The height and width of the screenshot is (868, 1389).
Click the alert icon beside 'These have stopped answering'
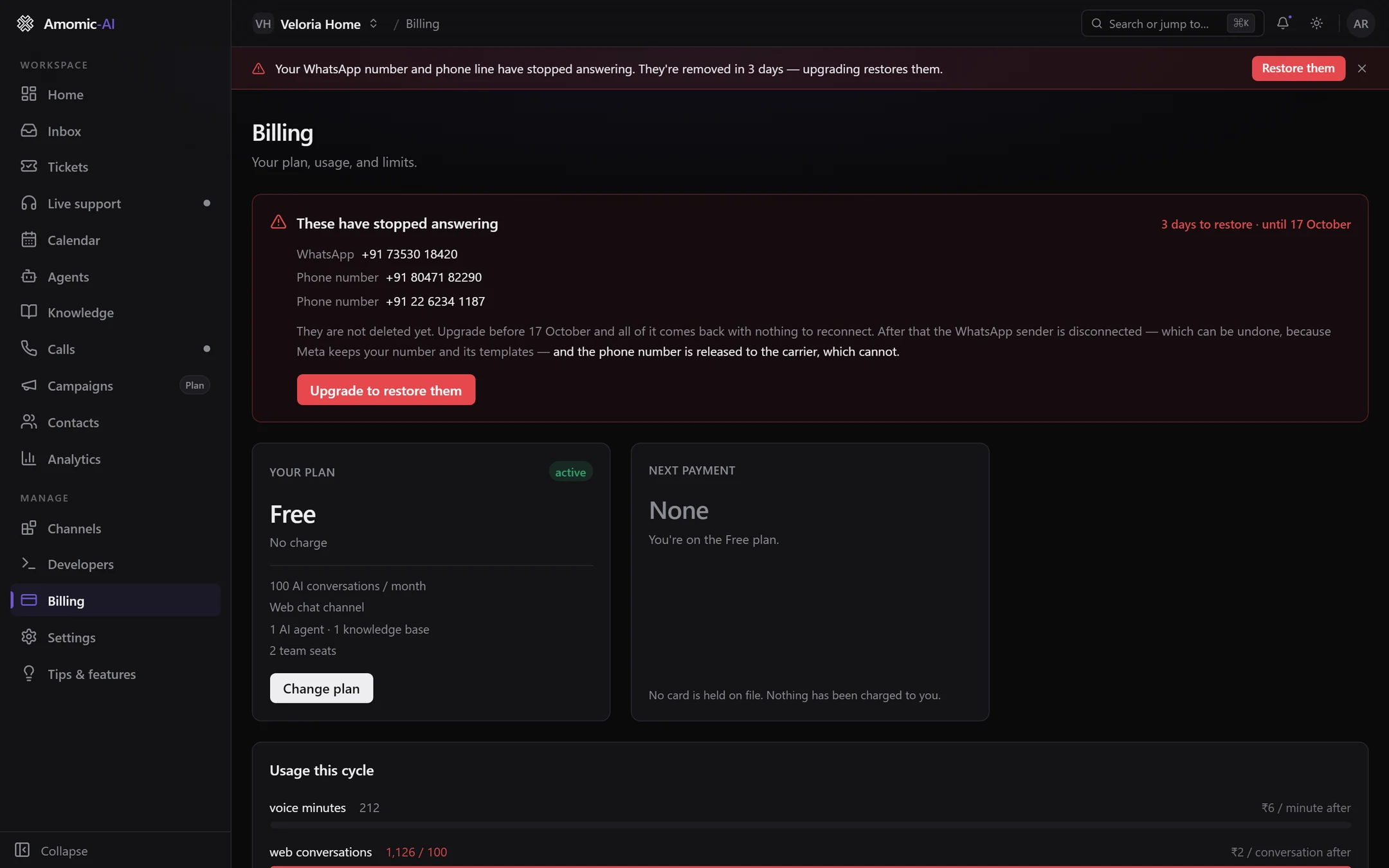(x=278, y=222)
